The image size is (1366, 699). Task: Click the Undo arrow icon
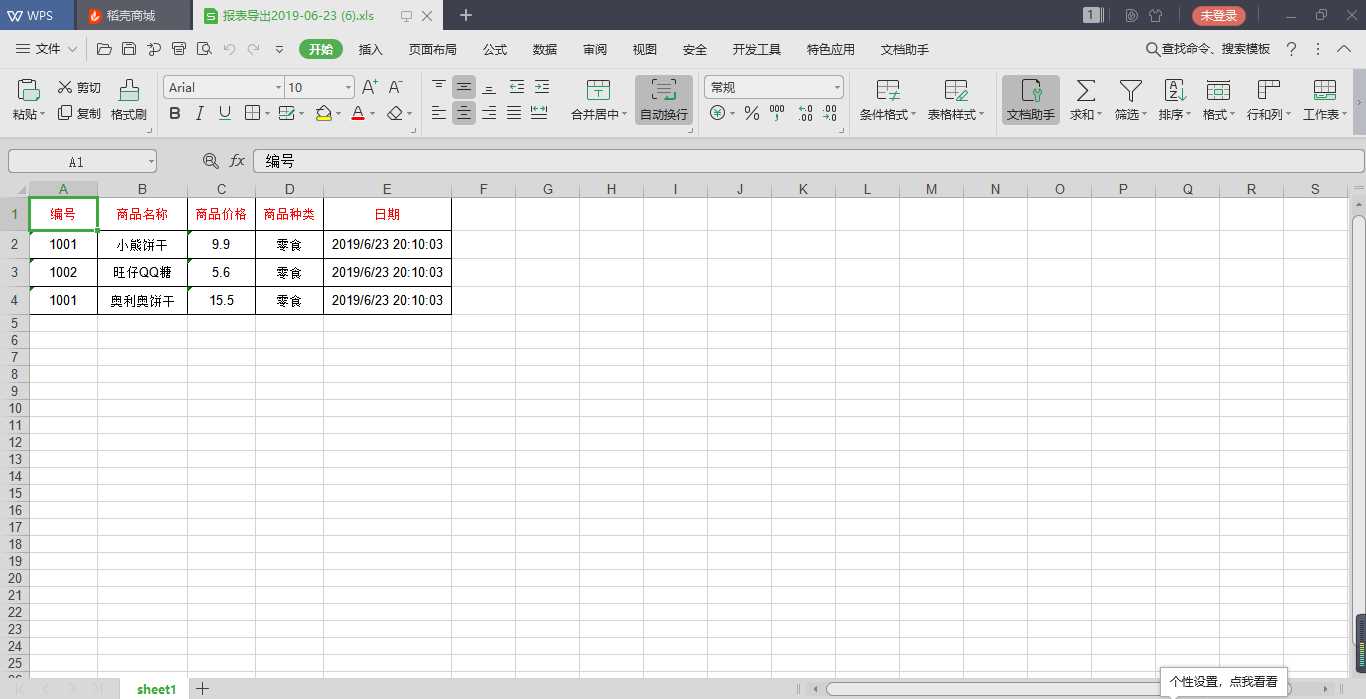tap(229, 49)
